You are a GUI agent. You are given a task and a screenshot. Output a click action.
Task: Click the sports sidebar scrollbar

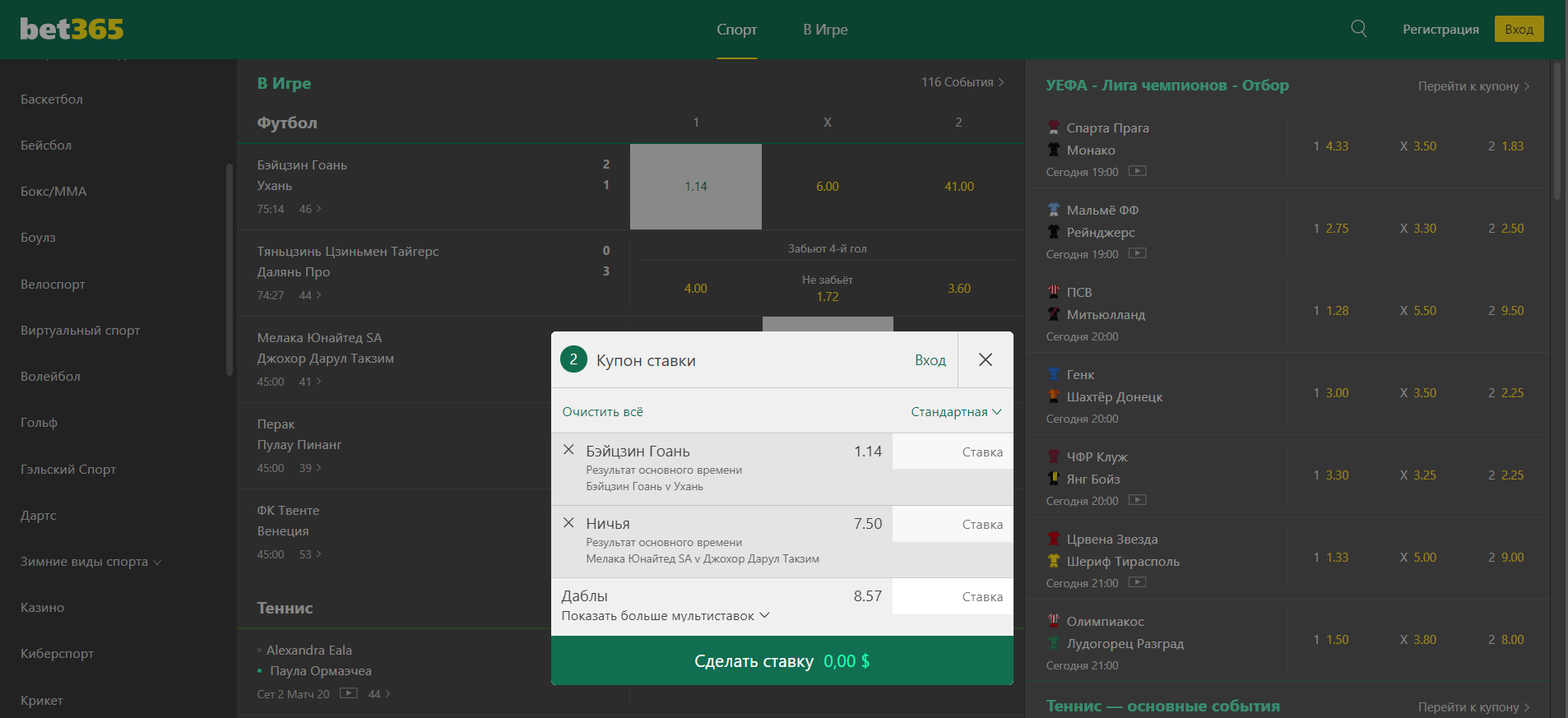pos(230,269)
